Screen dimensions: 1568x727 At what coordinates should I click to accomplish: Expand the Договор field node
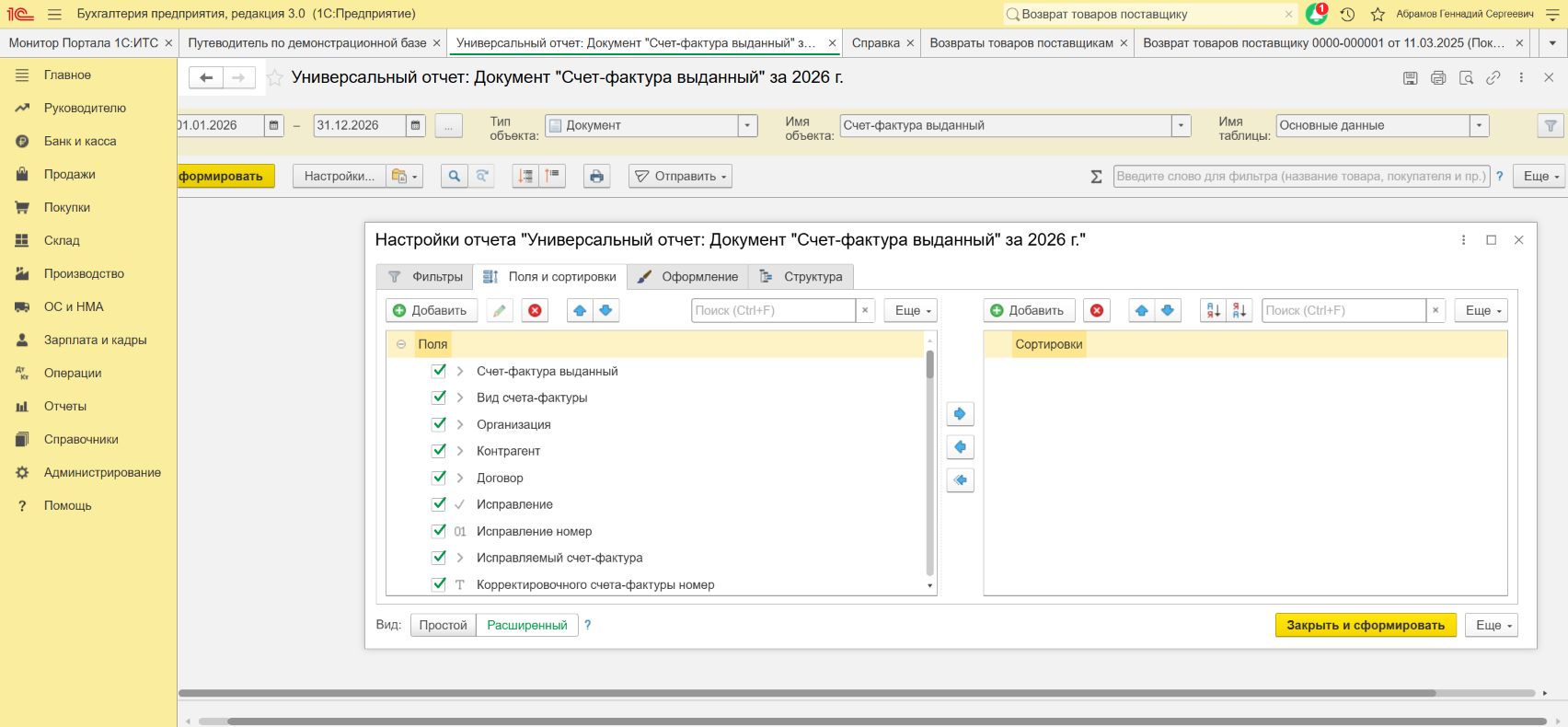click(460, 478)
